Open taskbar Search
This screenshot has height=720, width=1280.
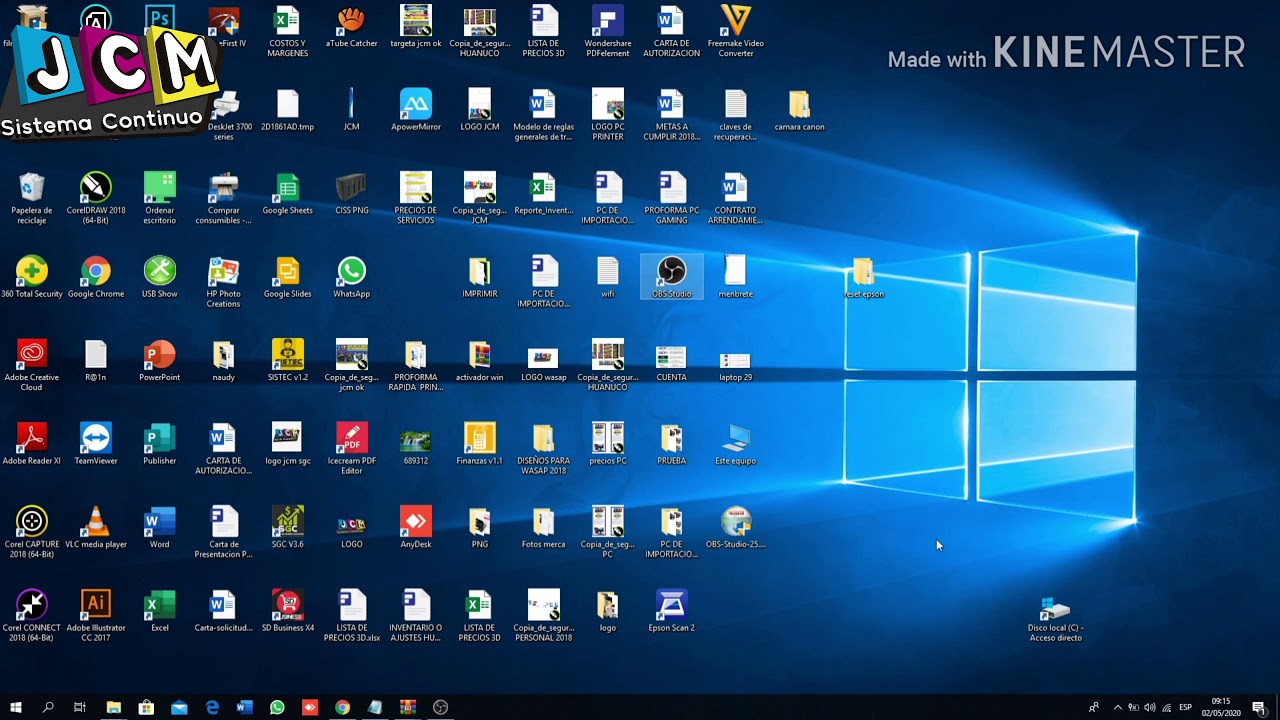pos(48,707)
